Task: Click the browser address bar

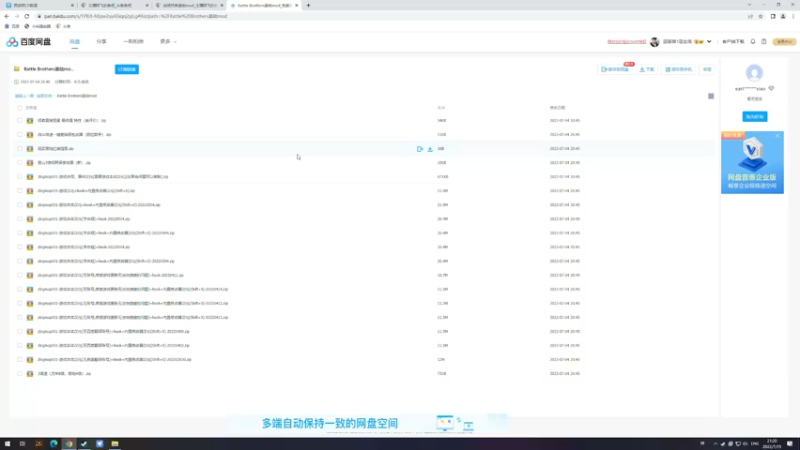Action: tap(388, 16)
